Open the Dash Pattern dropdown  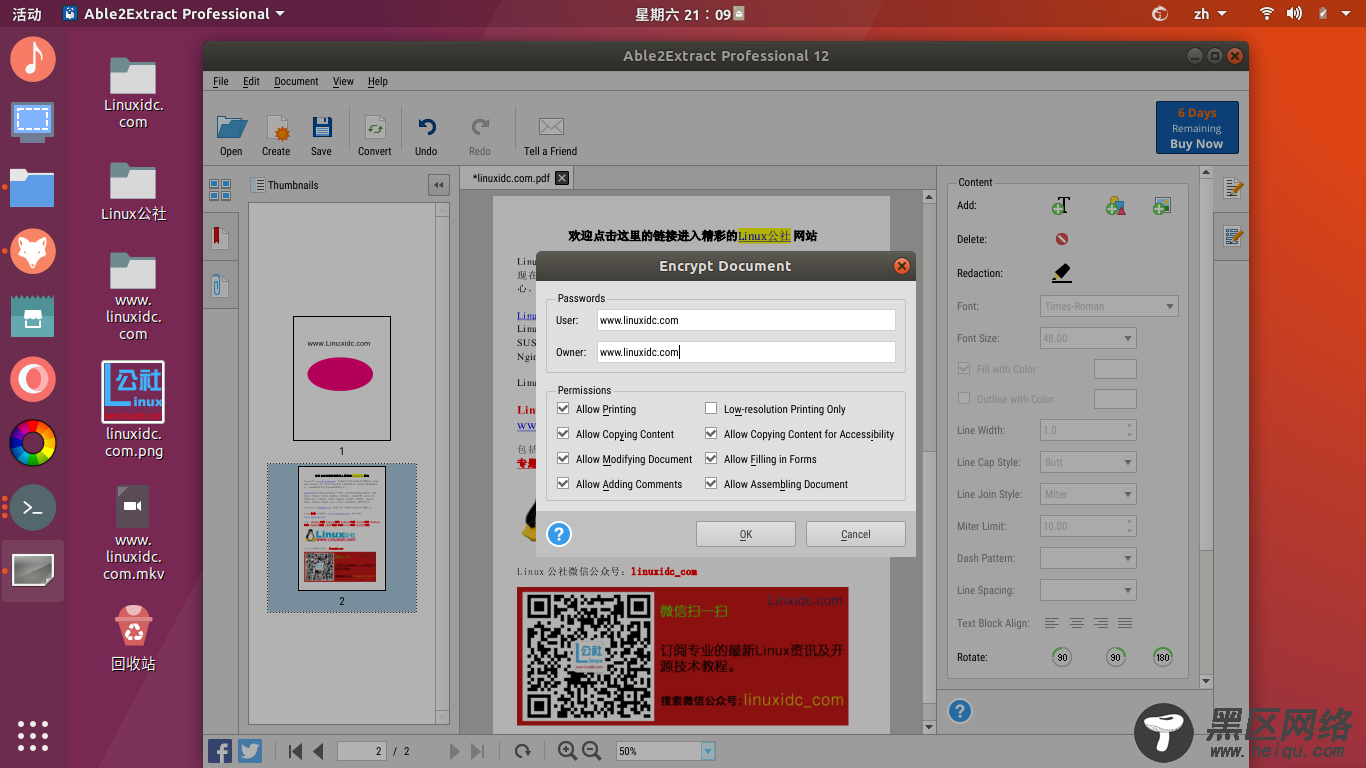[x=1088, y=558]
